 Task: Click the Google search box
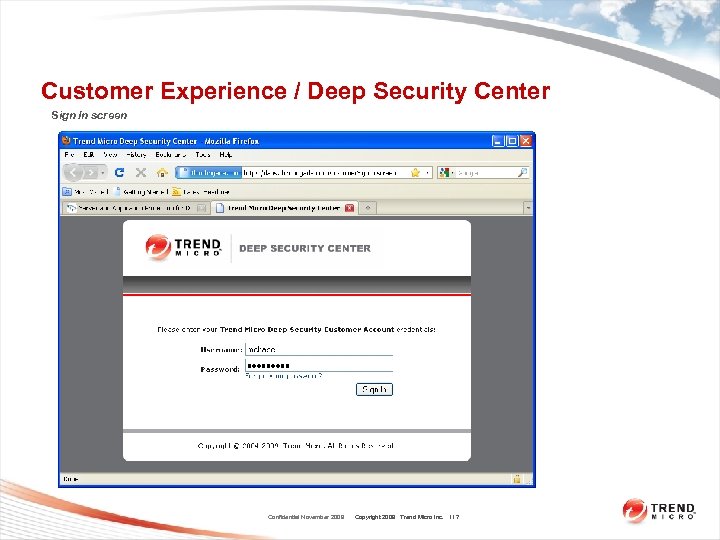click(485, 173)
